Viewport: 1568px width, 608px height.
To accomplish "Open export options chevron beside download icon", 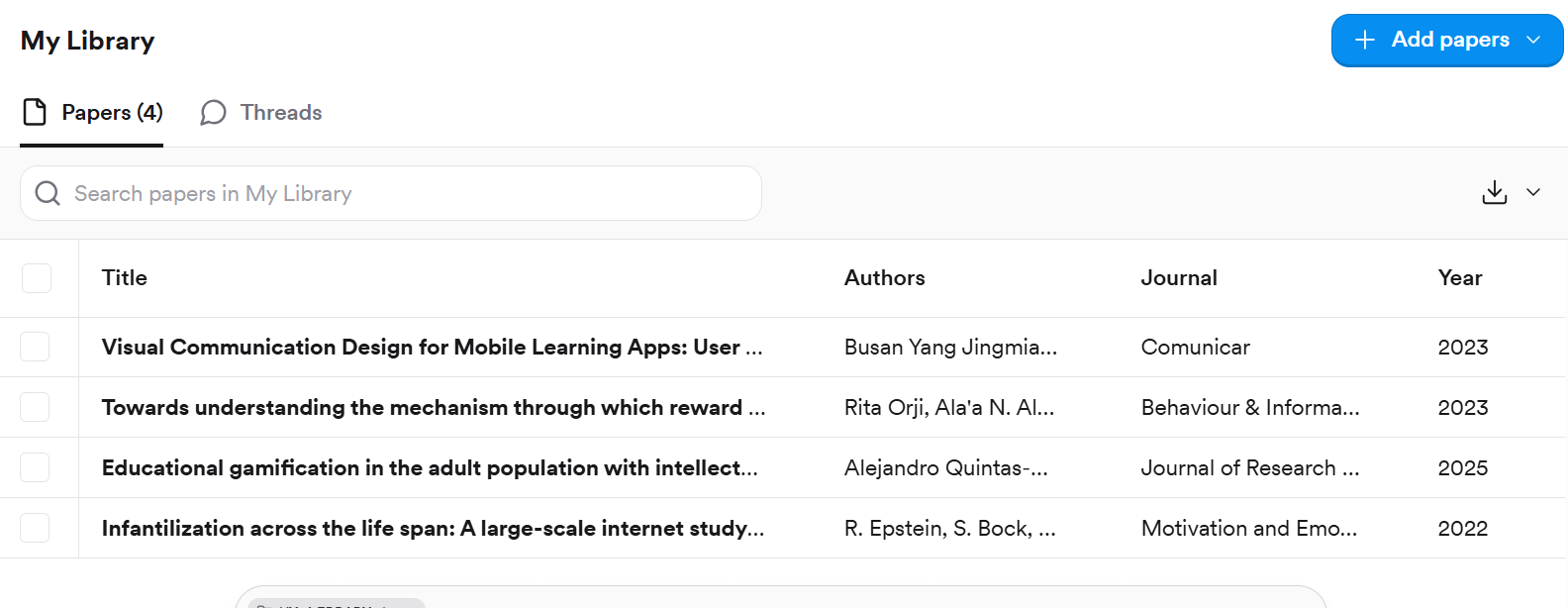I will (1533, 192).
